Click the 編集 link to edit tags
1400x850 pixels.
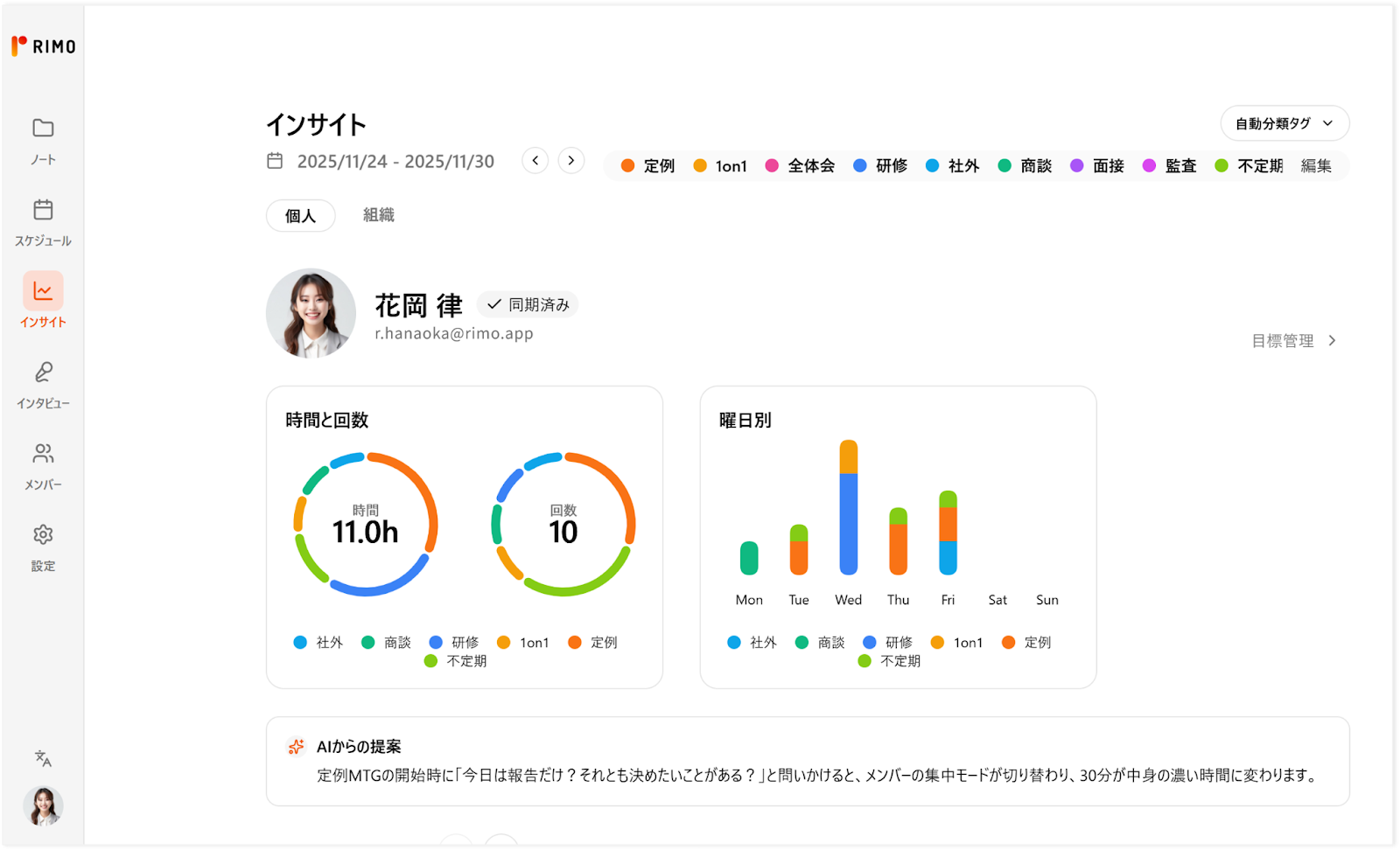pos(1317,165)
